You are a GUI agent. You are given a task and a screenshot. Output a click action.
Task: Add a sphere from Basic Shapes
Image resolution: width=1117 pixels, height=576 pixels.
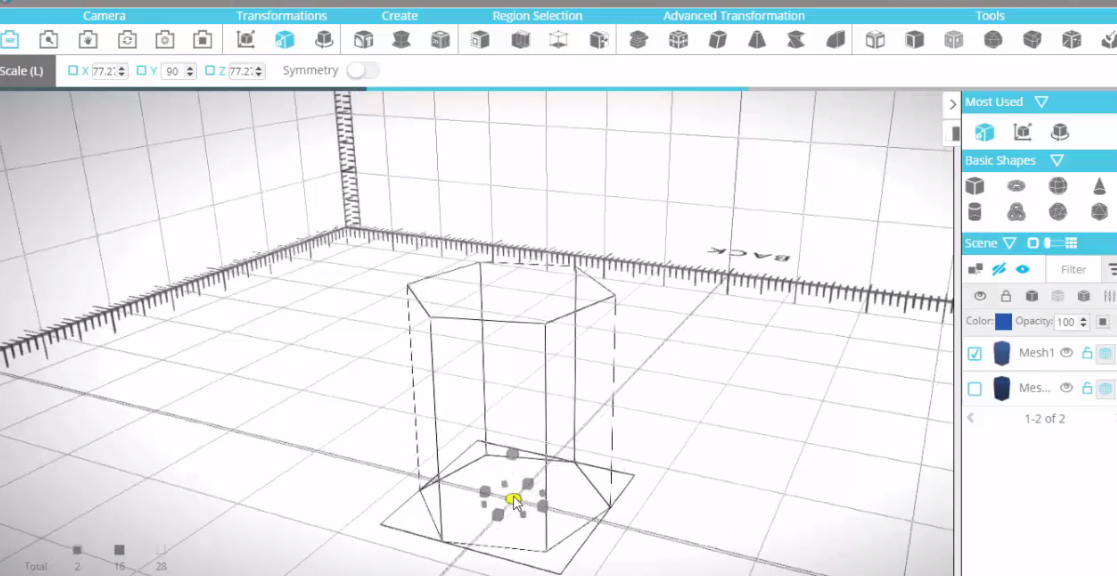pyautogui.click(x=1058, y=187)
